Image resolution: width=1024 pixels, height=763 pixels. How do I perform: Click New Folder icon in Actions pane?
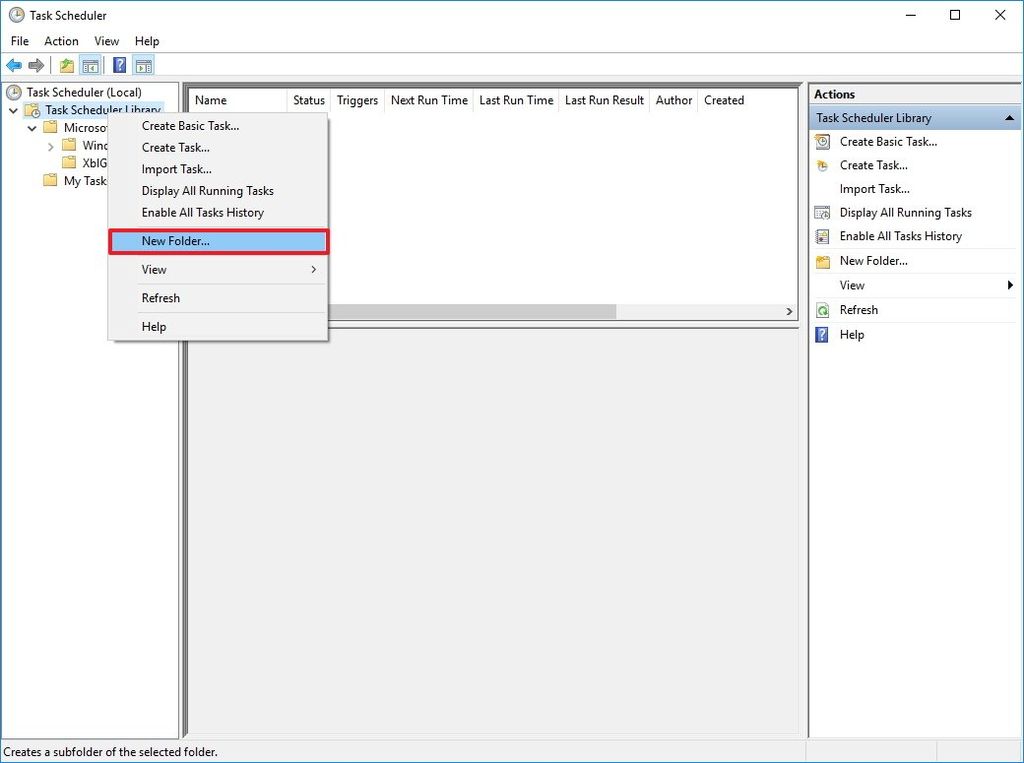pyautogui.click(x=823, y=261)
